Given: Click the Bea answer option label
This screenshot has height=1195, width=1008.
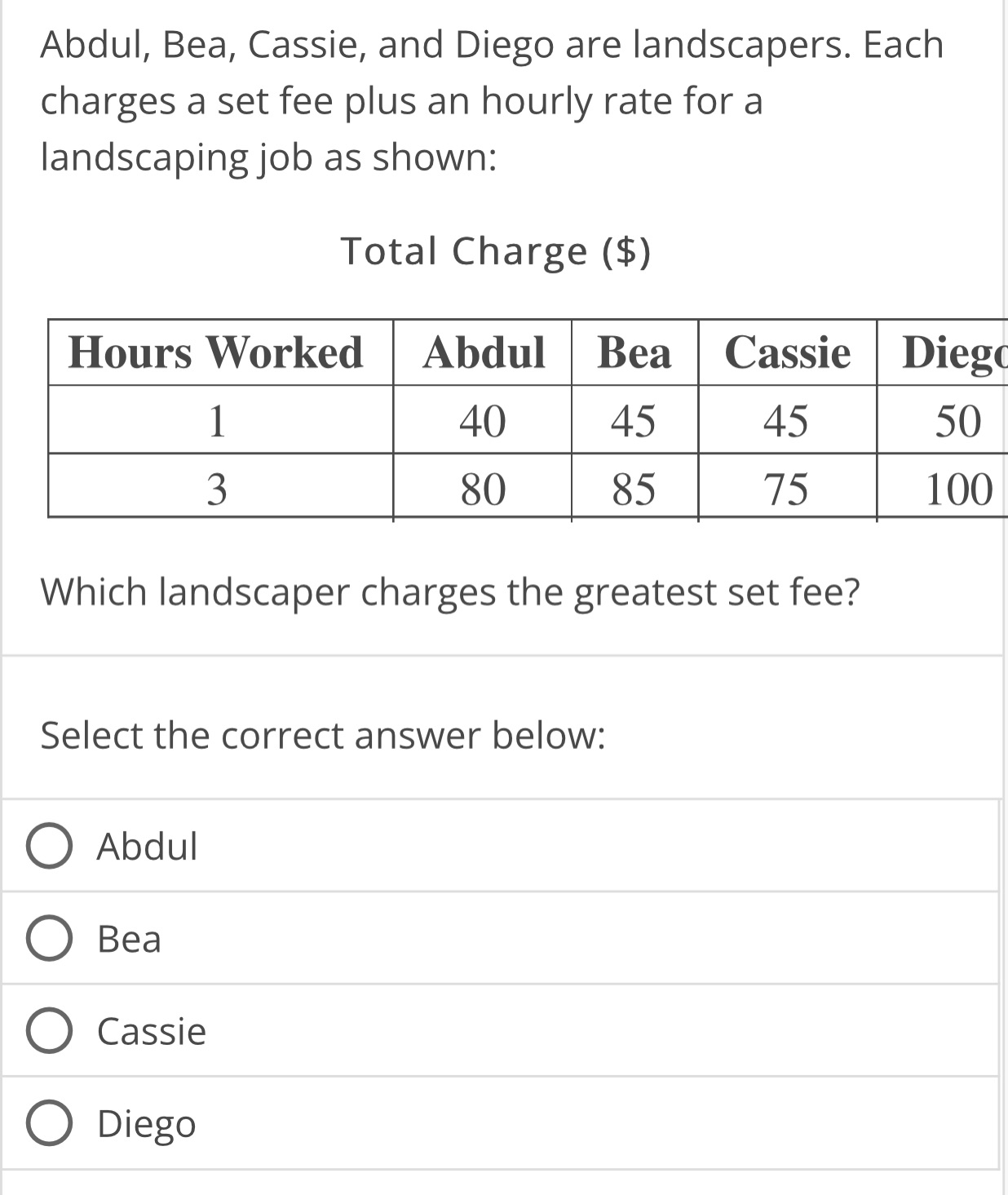Looking at the screenshot, I should (x=128, y=940).
